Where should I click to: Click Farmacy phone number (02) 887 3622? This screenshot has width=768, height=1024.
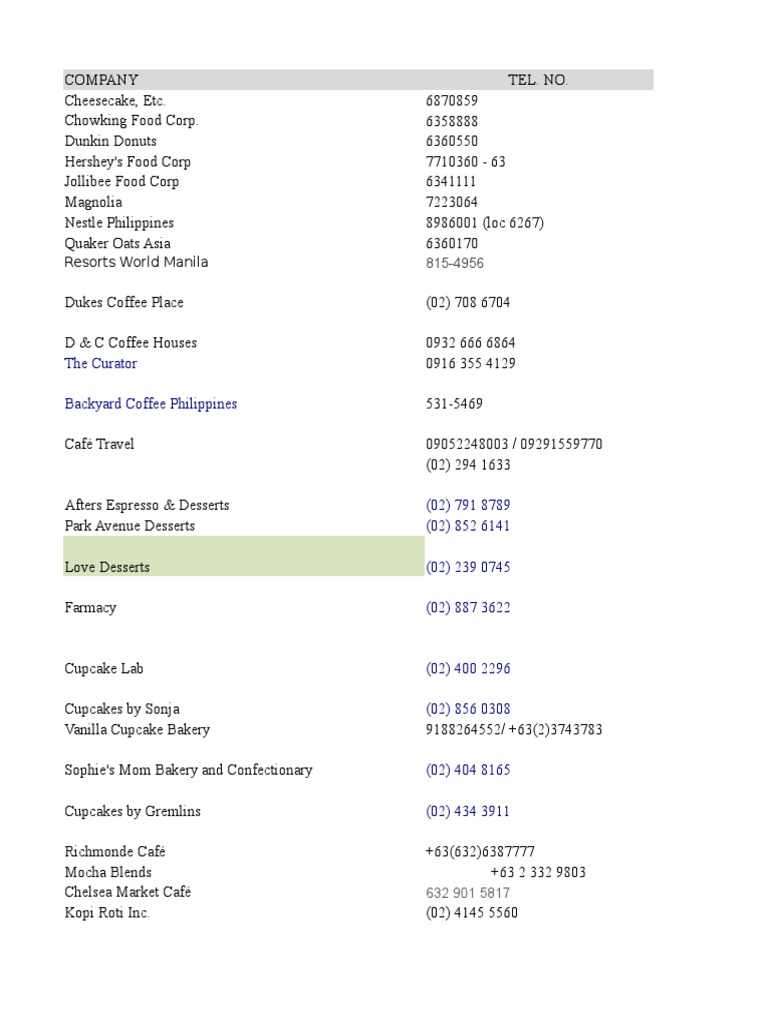click(x=468, y=608)
